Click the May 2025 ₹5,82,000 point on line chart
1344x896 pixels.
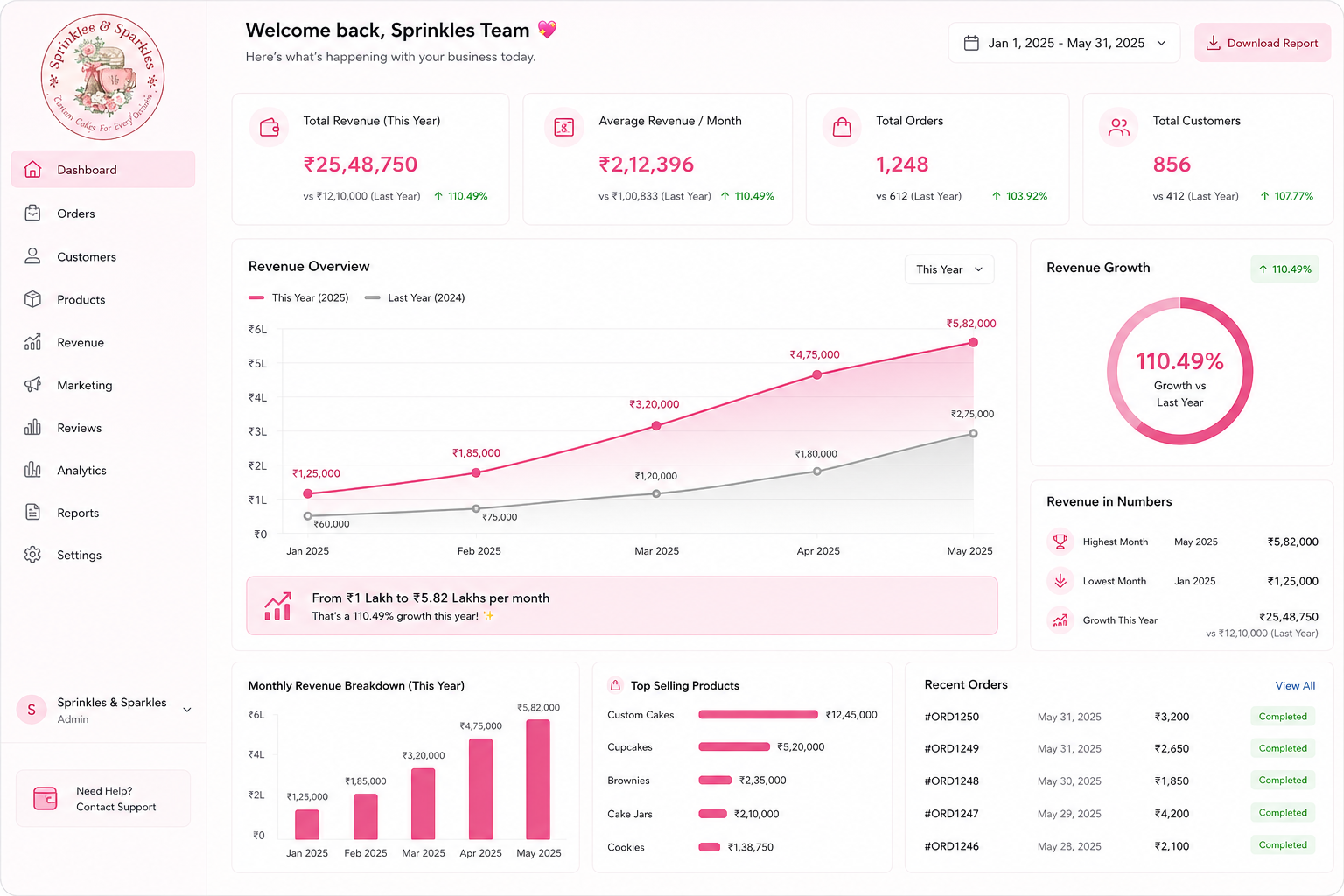(973, 342)
